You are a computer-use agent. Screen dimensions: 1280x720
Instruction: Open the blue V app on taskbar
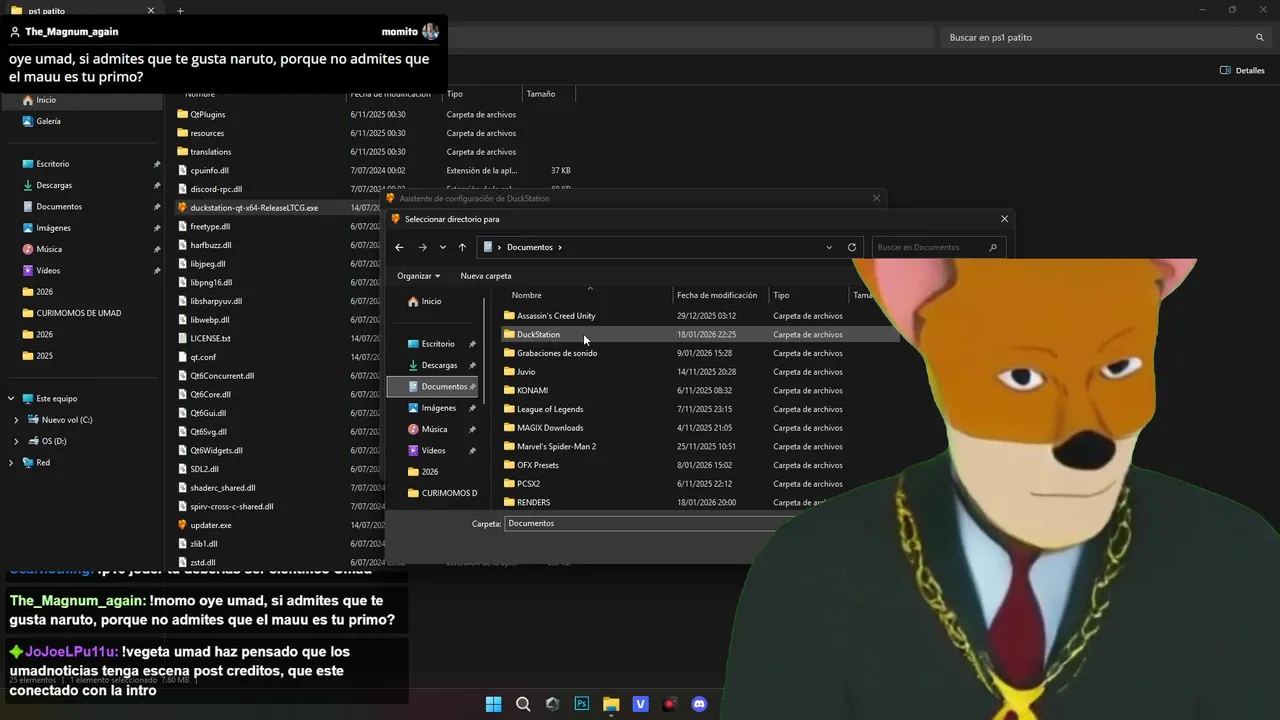coord(641,704)
